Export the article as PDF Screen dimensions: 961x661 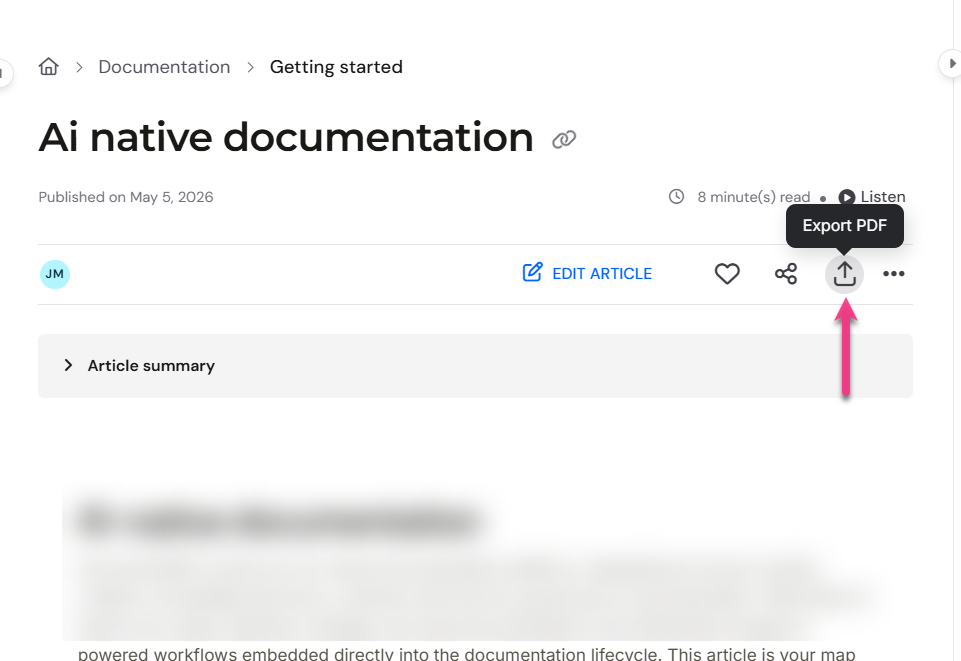tap(844, 274)
